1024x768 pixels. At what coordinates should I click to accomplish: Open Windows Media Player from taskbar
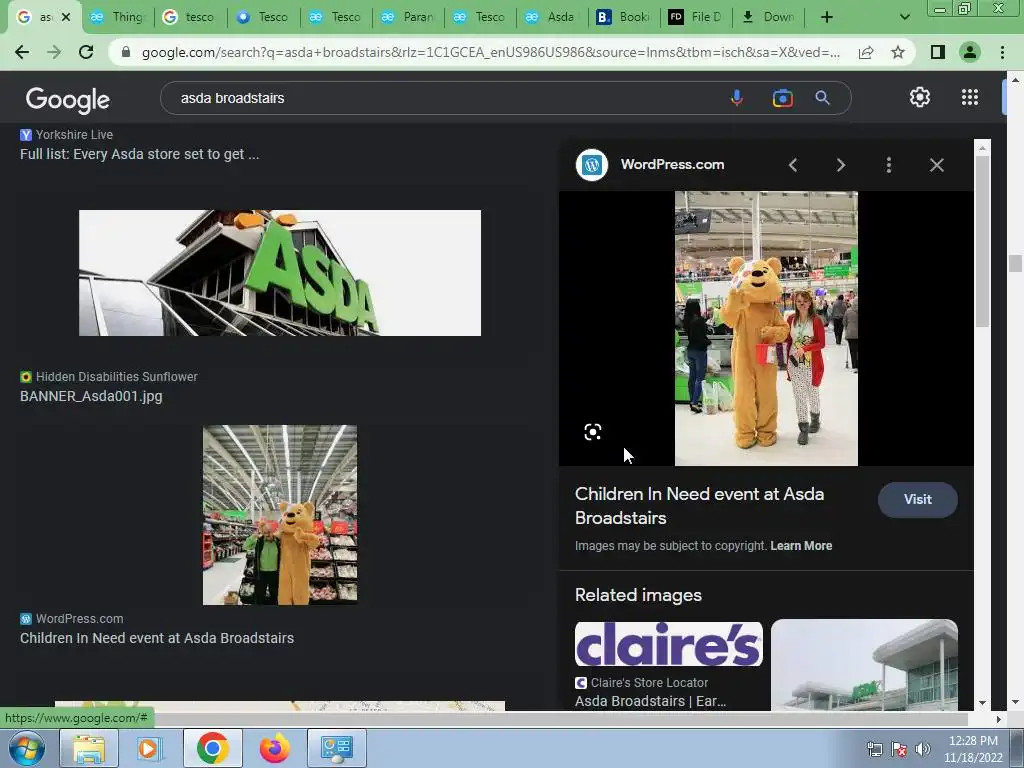(x=150, y=748)
